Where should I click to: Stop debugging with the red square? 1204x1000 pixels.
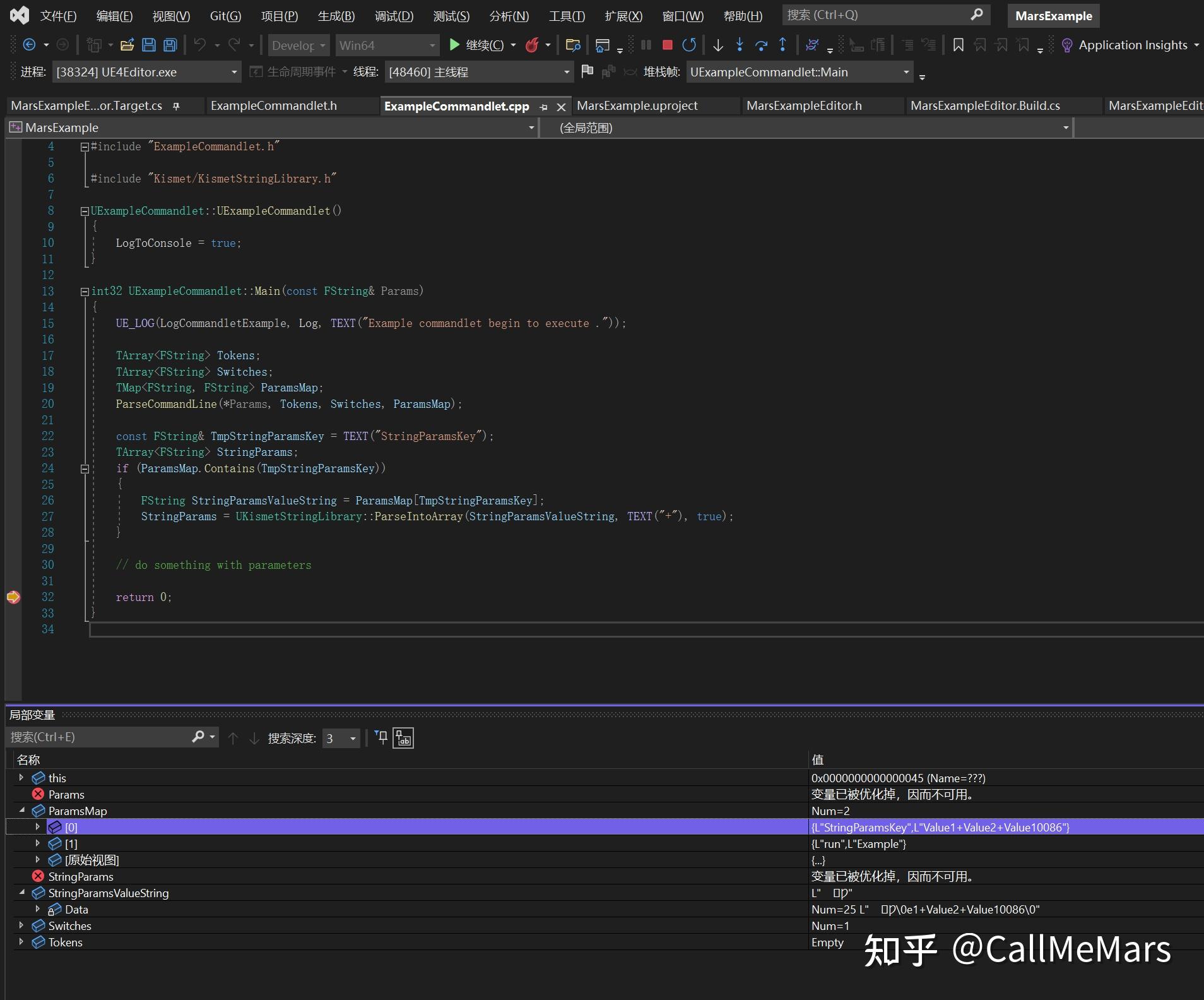(667, 45)
